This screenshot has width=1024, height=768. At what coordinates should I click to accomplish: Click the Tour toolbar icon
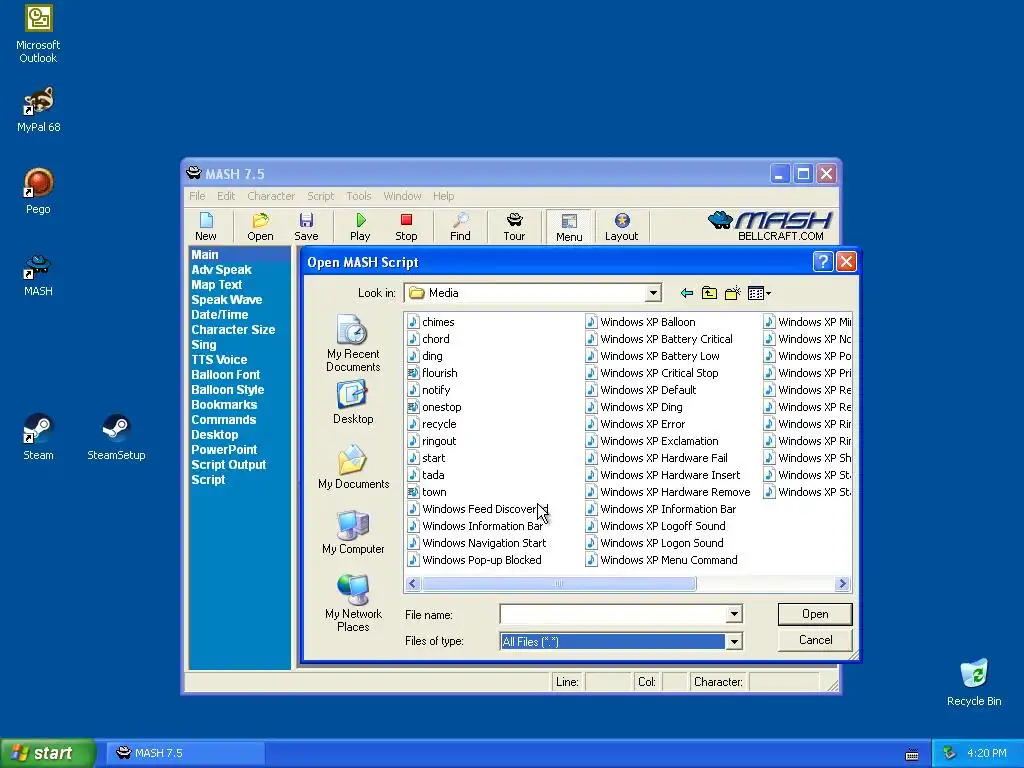tap(514, 226)
